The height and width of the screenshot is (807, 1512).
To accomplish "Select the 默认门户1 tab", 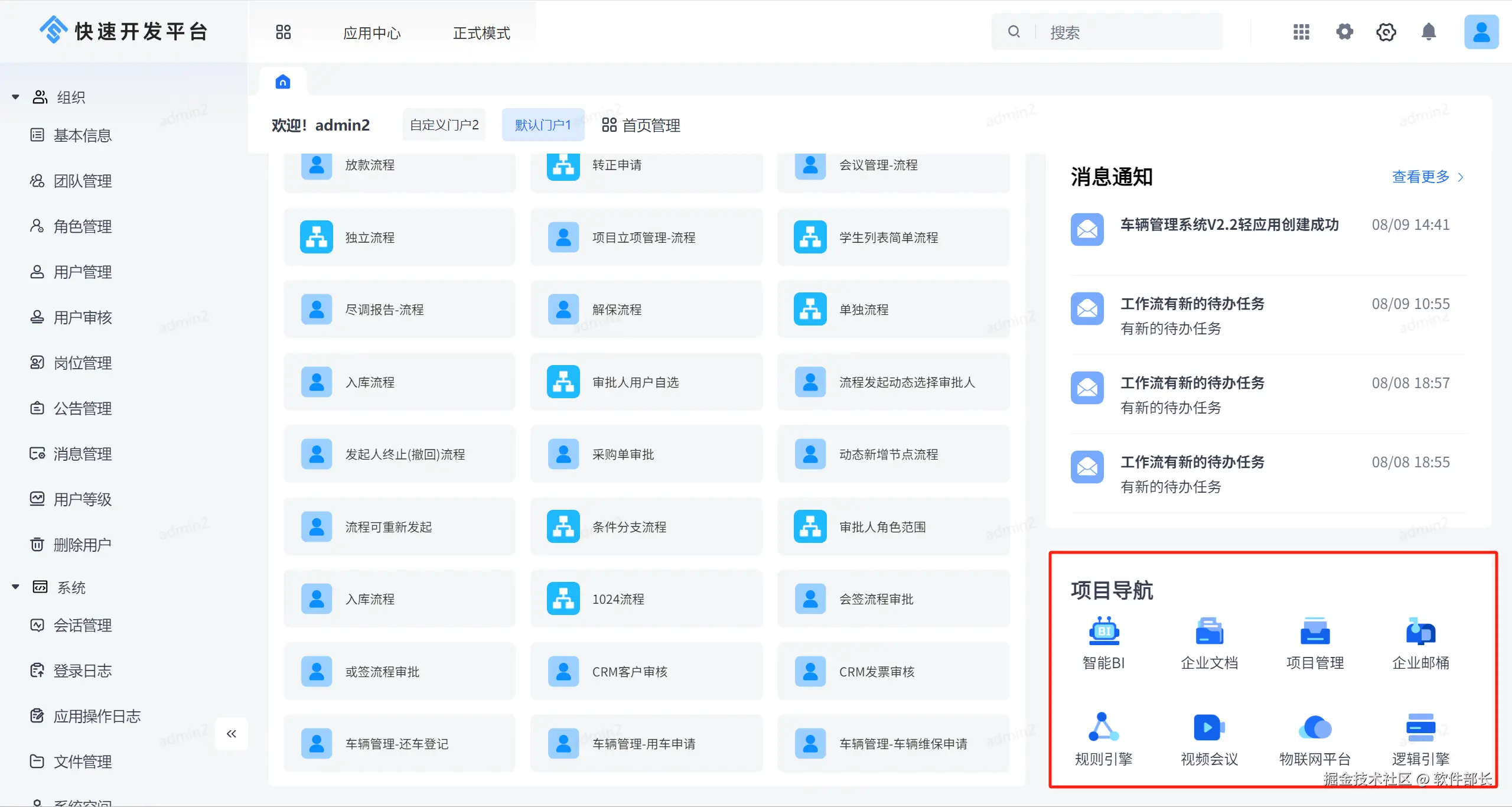I will pos(543,125).
